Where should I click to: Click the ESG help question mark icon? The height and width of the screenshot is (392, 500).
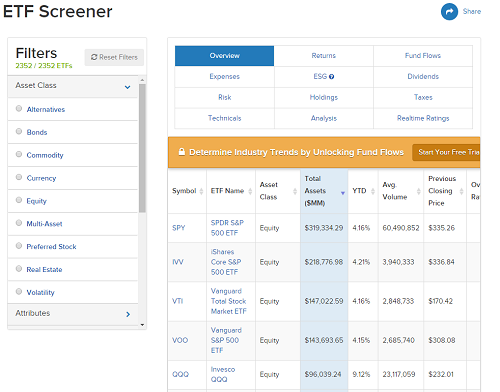(x=331, y=77)
